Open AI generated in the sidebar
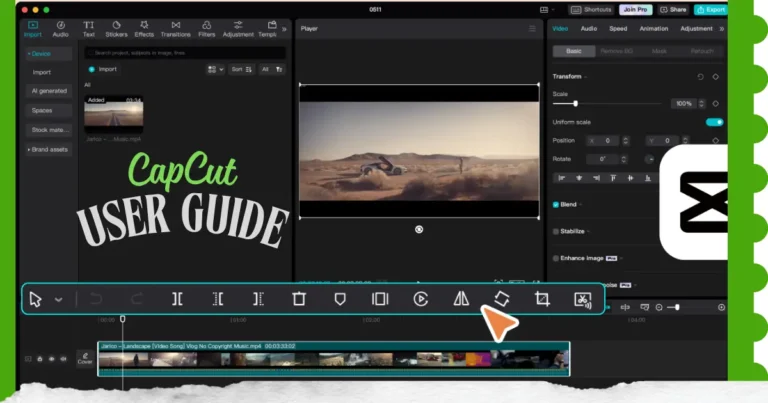Viewport: 768px width, 403px height. tap(49, 91)
